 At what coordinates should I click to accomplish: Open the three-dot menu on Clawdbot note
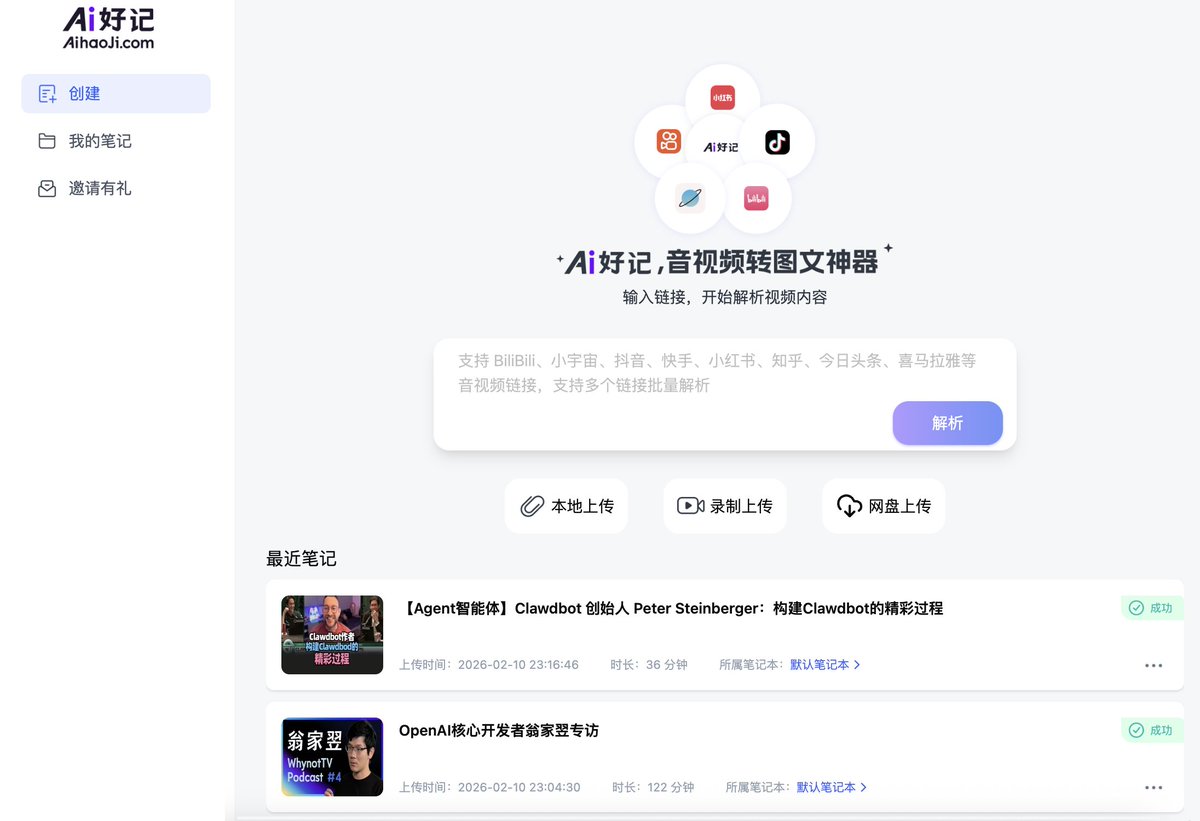[1154, 665]
